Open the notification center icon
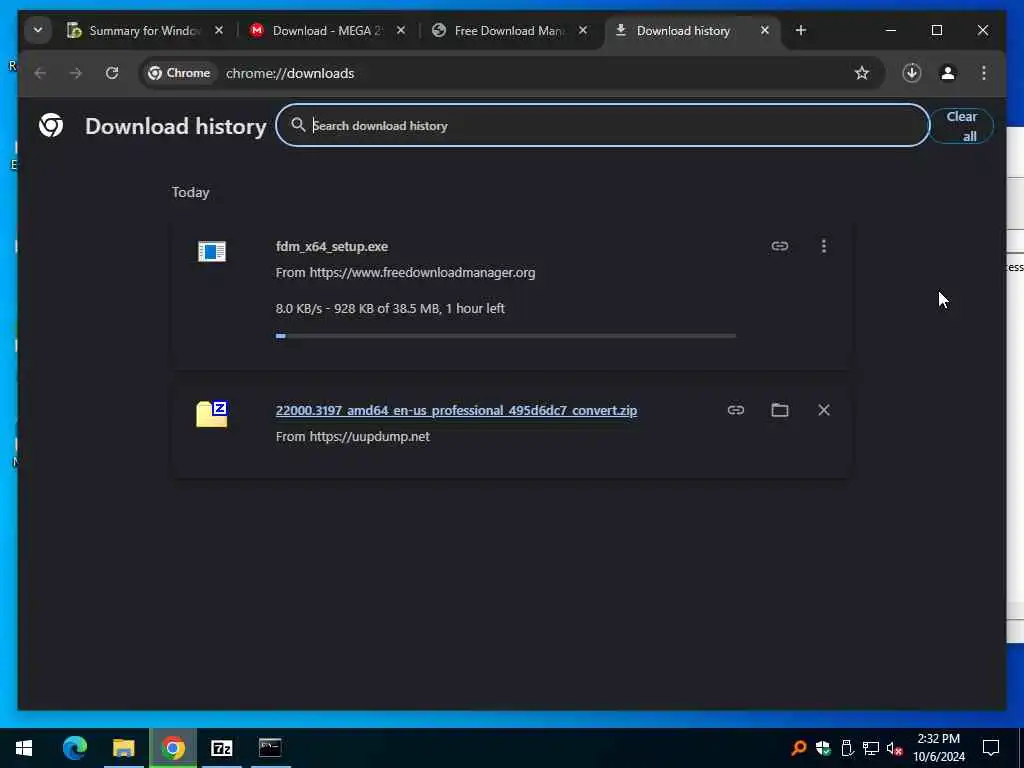 [991, 748]
